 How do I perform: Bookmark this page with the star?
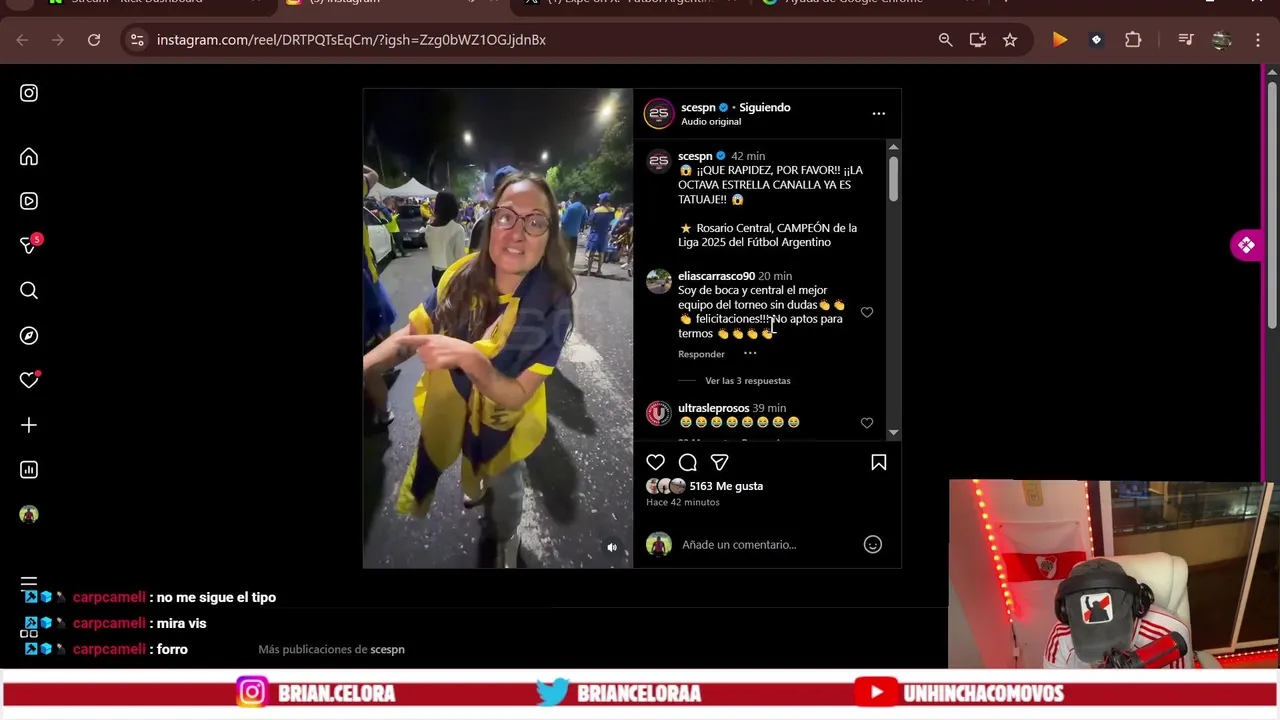[x=1010, y=40]
